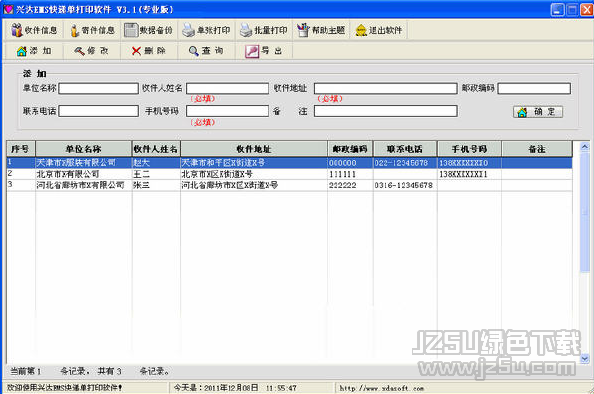Image resolution: width=594 pixels, height=394 pixels.
Task: Open 寄件信息 sender info toolbar button
Action: (92, 30)
